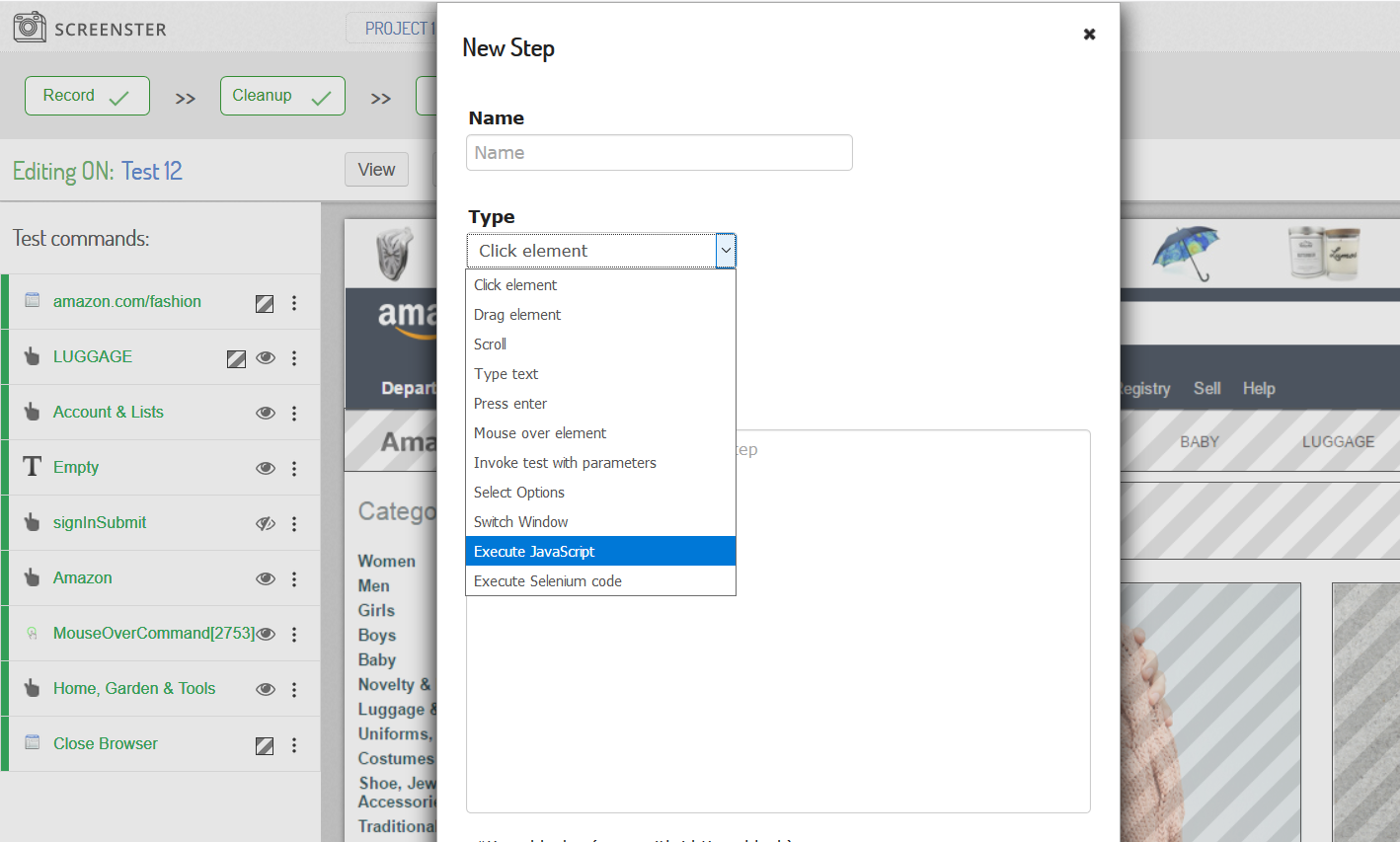Open three-dot menu for Home, Garden & Tools

[x=294, y=690]
